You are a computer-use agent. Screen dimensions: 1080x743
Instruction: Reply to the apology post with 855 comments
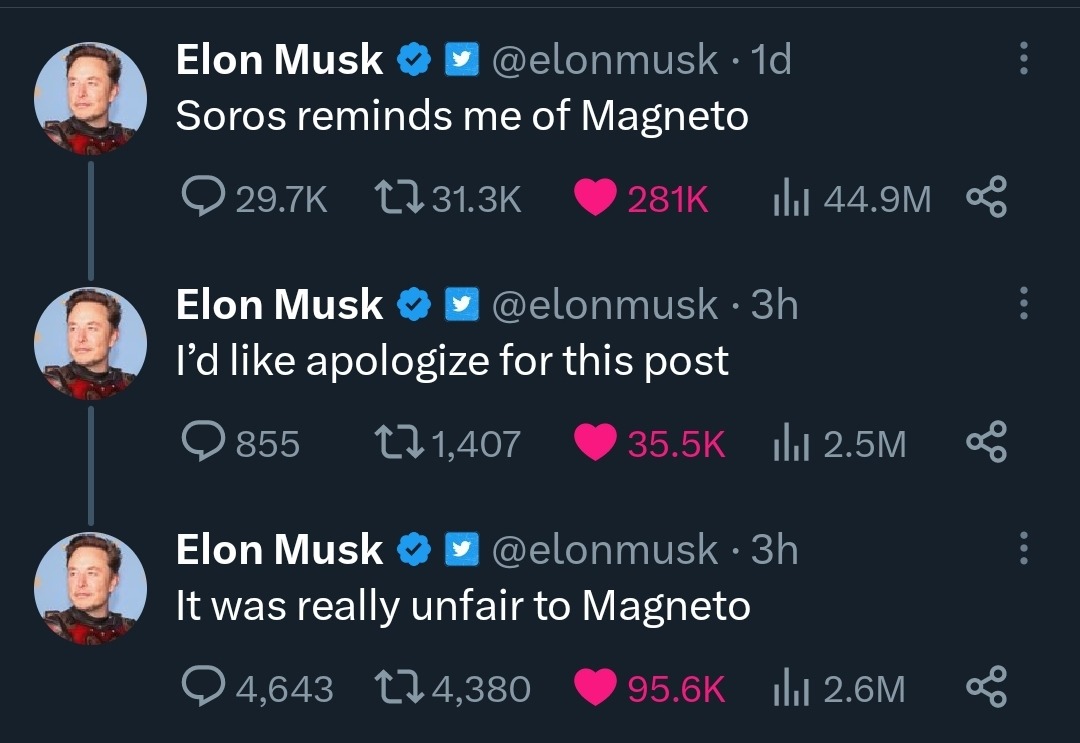[203, 443]
